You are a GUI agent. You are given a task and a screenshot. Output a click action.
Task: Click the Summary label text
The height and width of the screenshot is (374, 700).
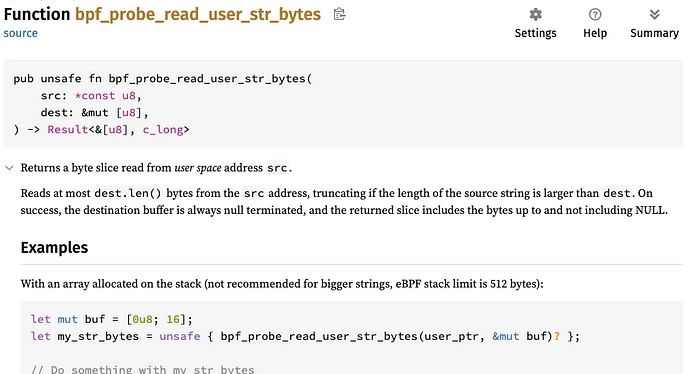click(654, 33)
